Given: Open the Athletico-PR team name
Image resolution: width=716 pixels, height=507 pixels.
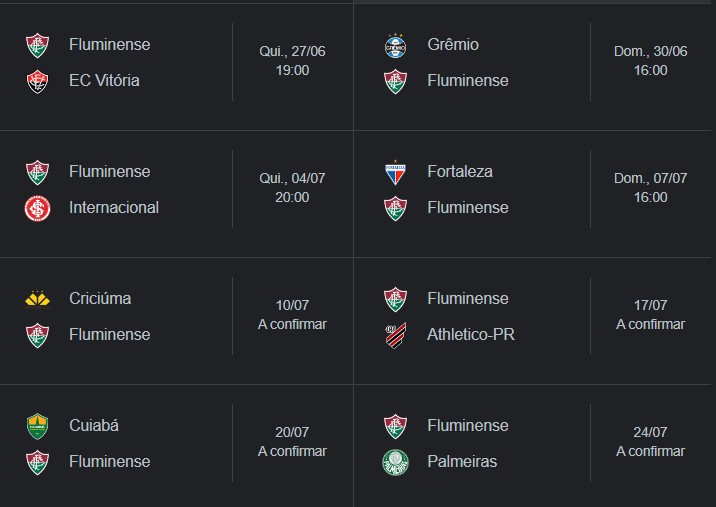Looking at the screenshot, I should [x=471, y=334].
